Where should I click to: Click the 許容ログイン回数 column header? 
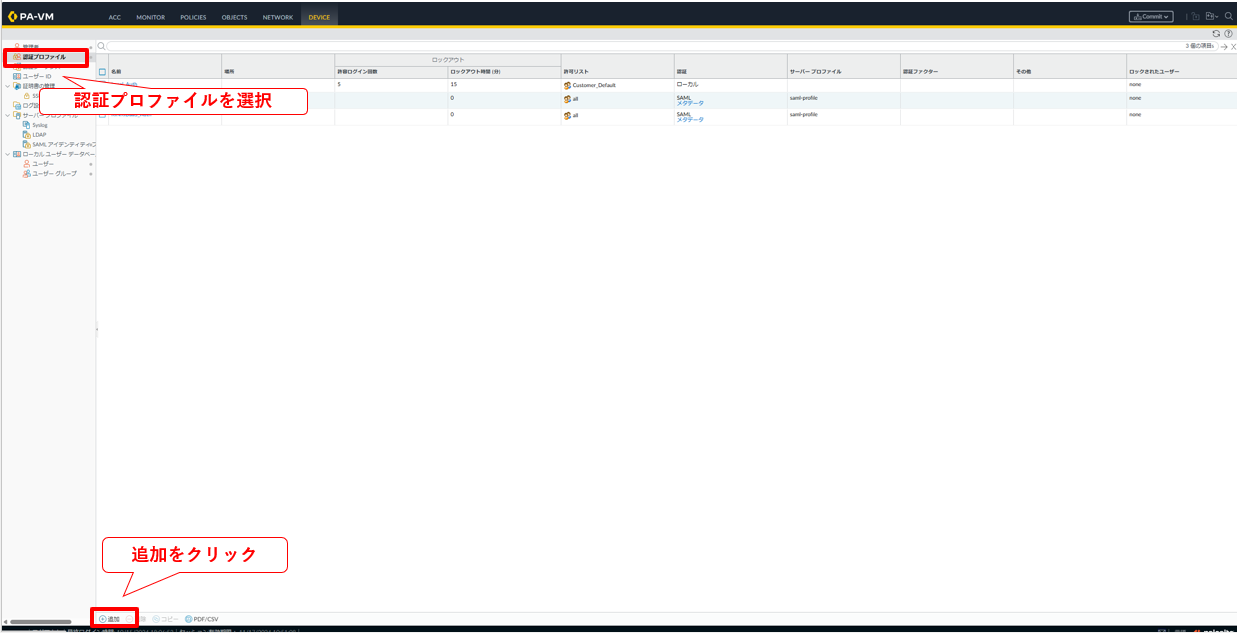391,72
